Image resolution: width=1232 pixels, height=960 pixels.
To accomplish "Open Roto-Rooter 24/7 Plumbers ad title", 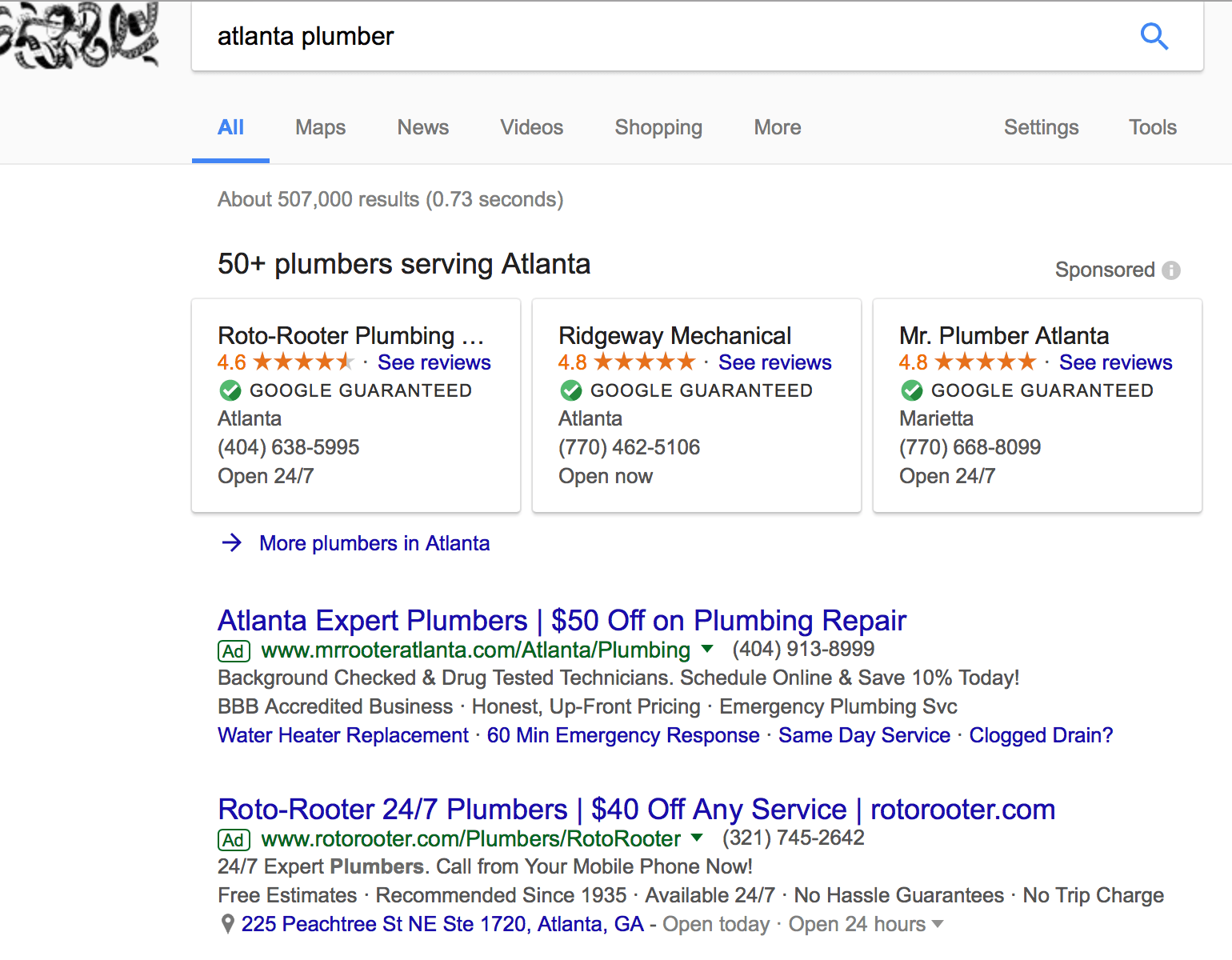I will tap(636, 810).
